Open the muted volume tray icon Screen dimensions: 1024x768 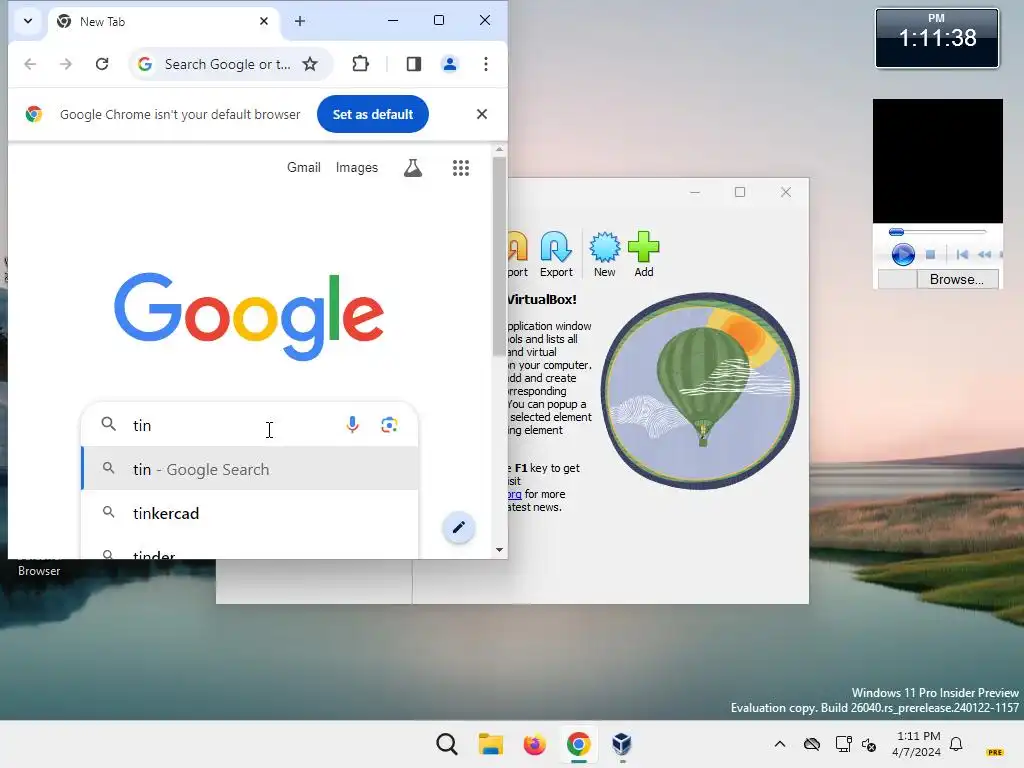(869, 744)
